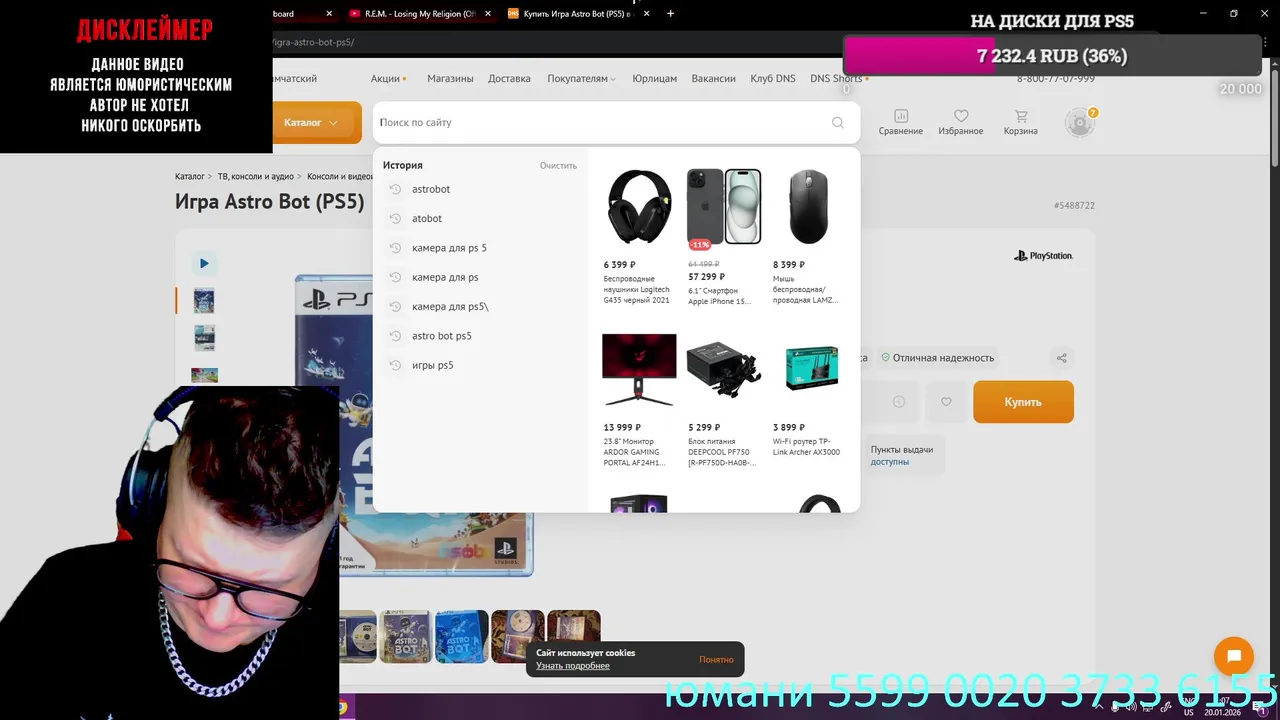The image size is (1280, 720).
Task: Open the Узнать подробнее cookies link
Action: pos(573,666)
